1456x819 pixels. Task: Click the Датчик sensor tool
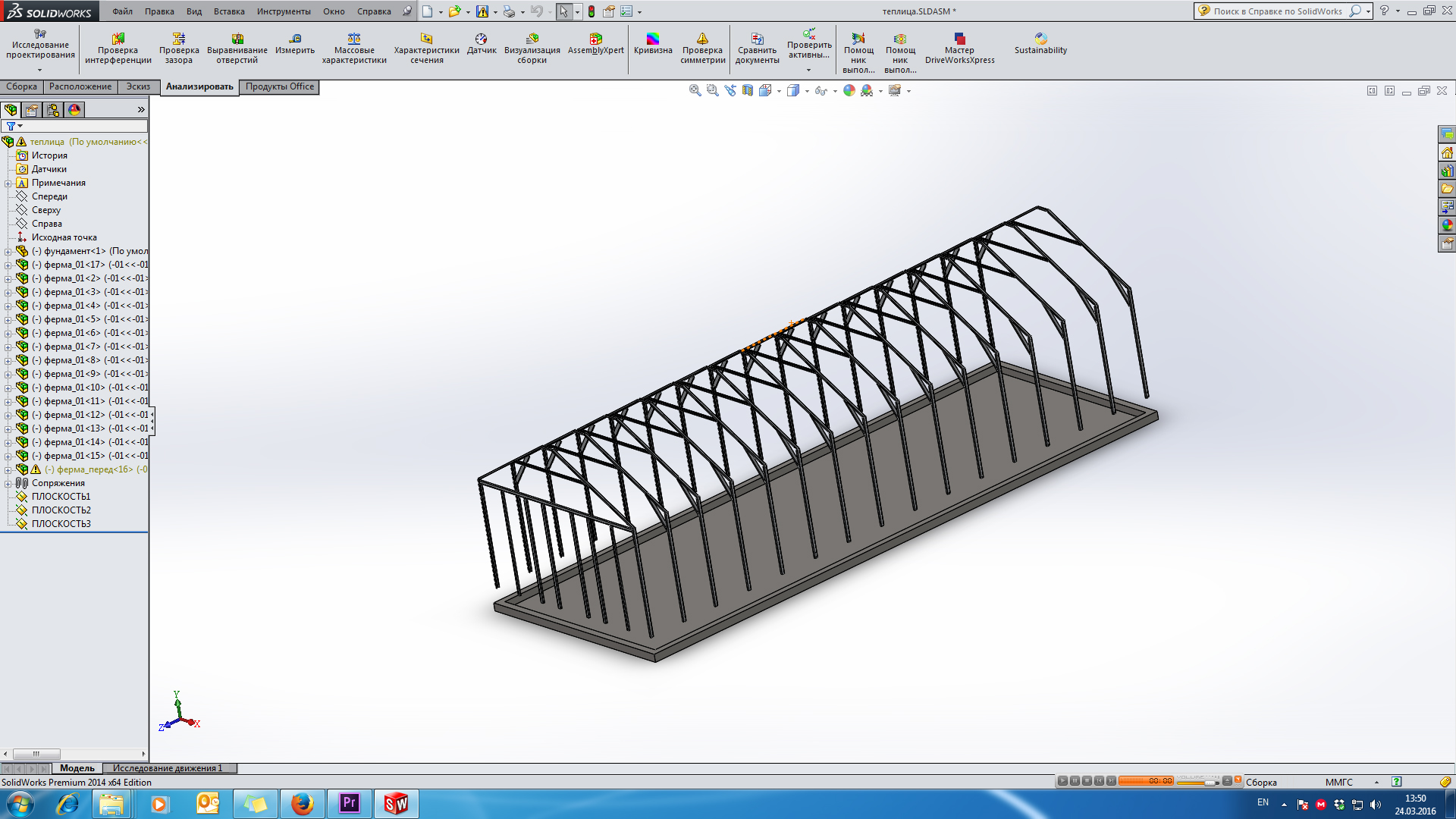tap(482, 44)
